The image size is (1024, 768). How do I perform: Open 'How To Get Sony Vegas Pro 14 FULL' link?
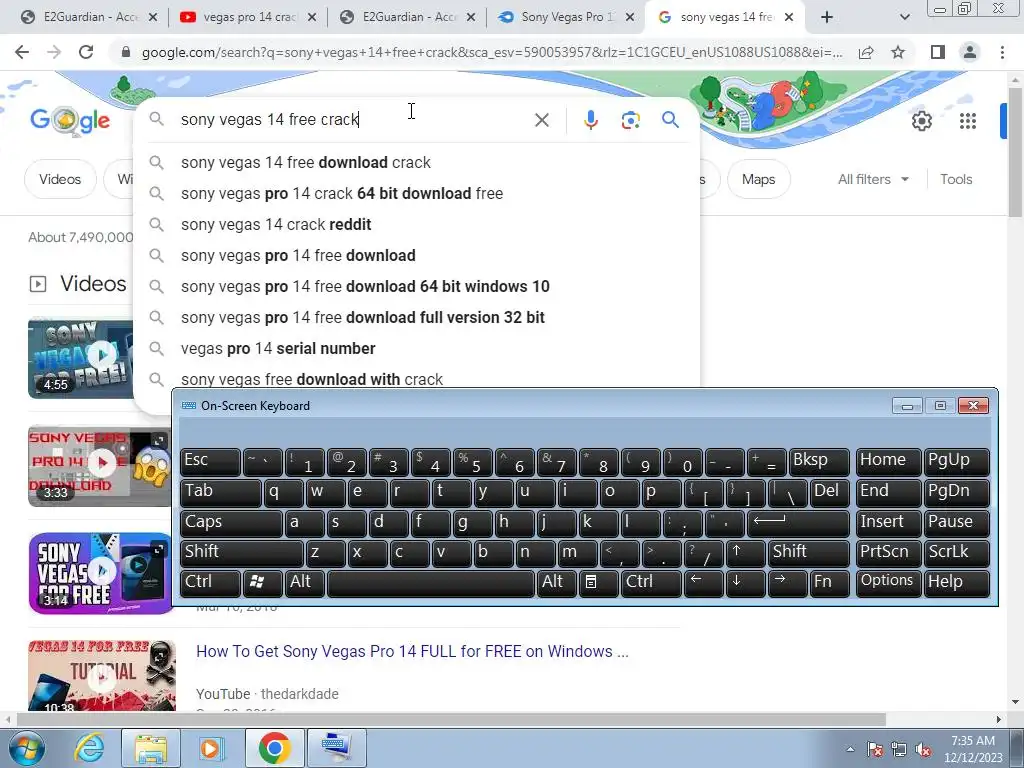point(412,652)
